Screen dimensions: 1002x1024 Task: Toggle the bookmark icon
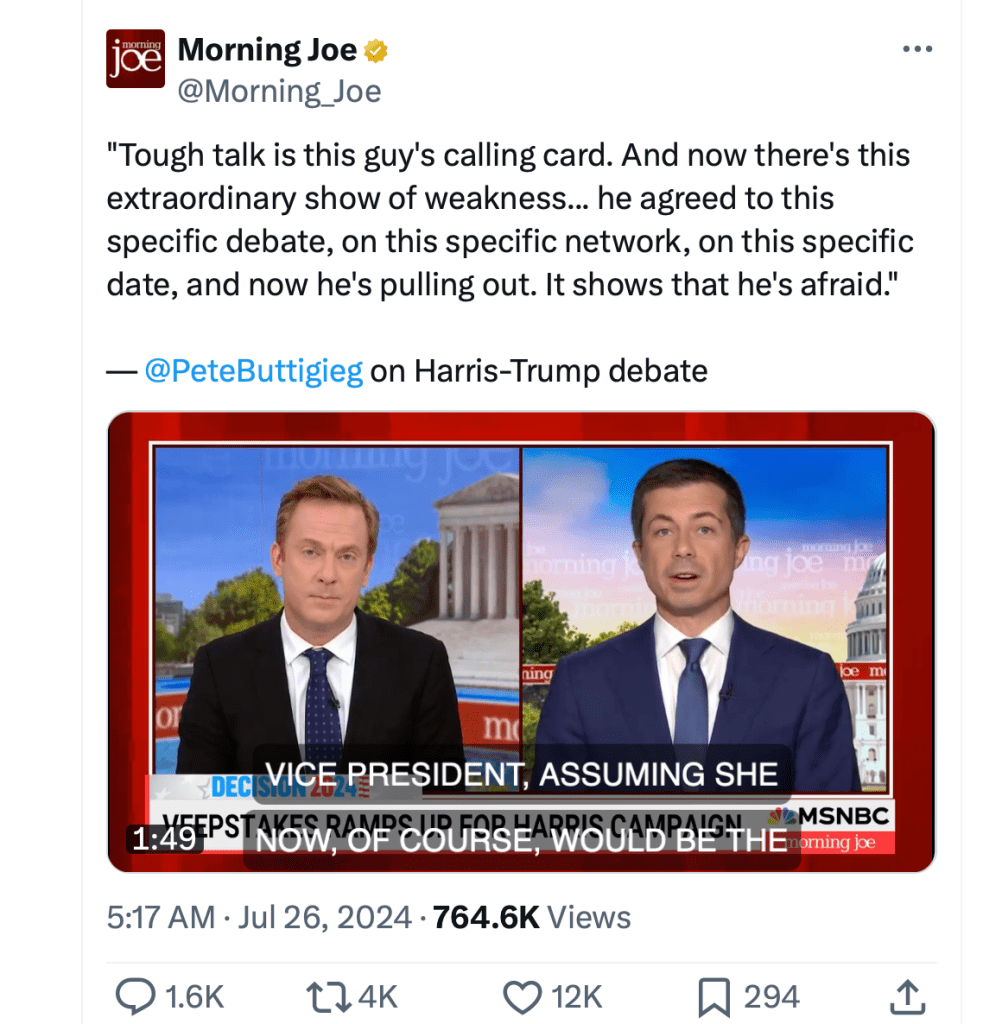[713, 996]
